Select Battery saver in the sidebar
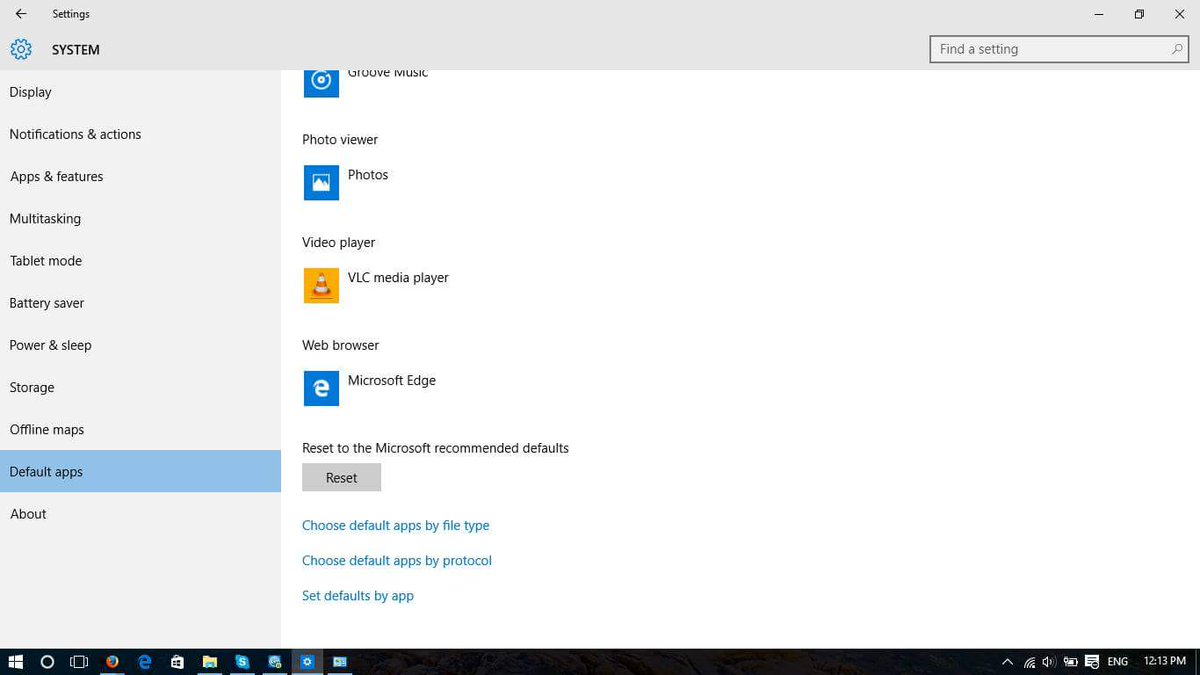The width and height of the screenshot is (1200, 675). point(47,303)
